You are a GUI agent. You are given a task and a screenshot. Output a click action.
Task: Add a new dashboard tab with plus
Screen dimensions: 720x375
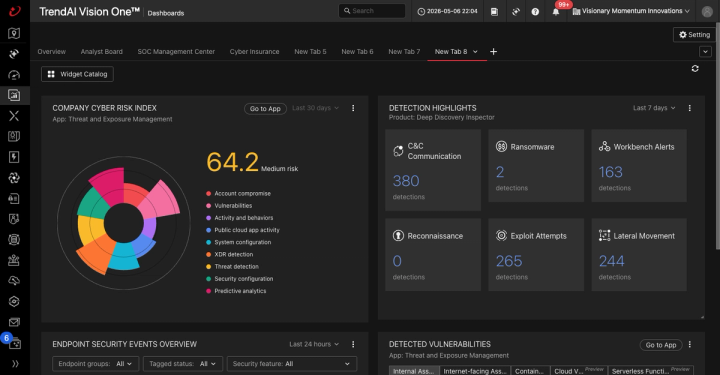click(493, 51)
